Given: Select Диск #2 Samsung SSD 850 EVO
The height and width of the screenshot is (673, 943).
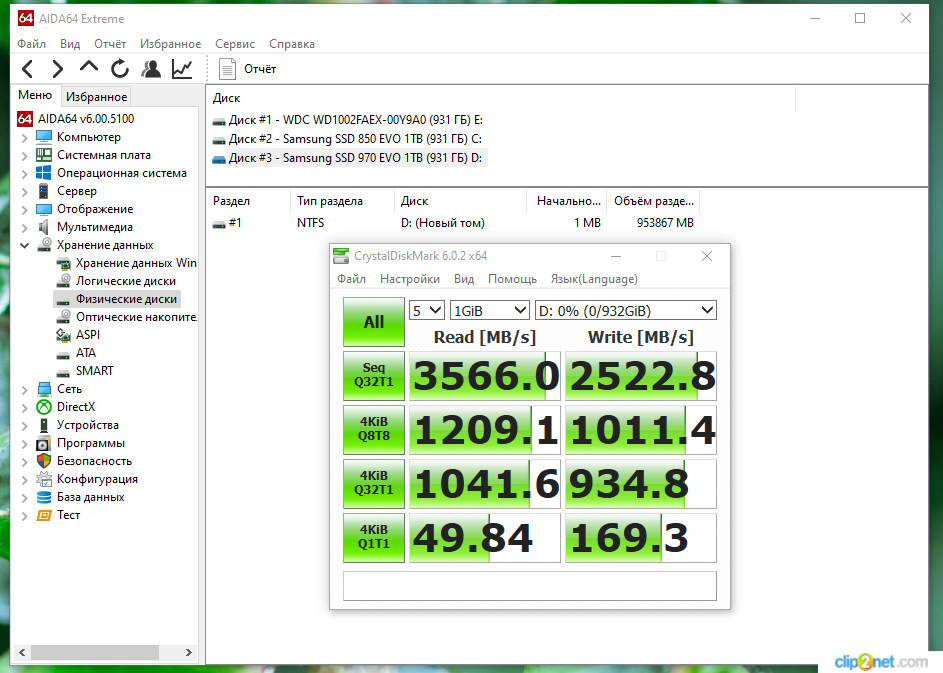Looking at the screenshot, I should [347, 139].
